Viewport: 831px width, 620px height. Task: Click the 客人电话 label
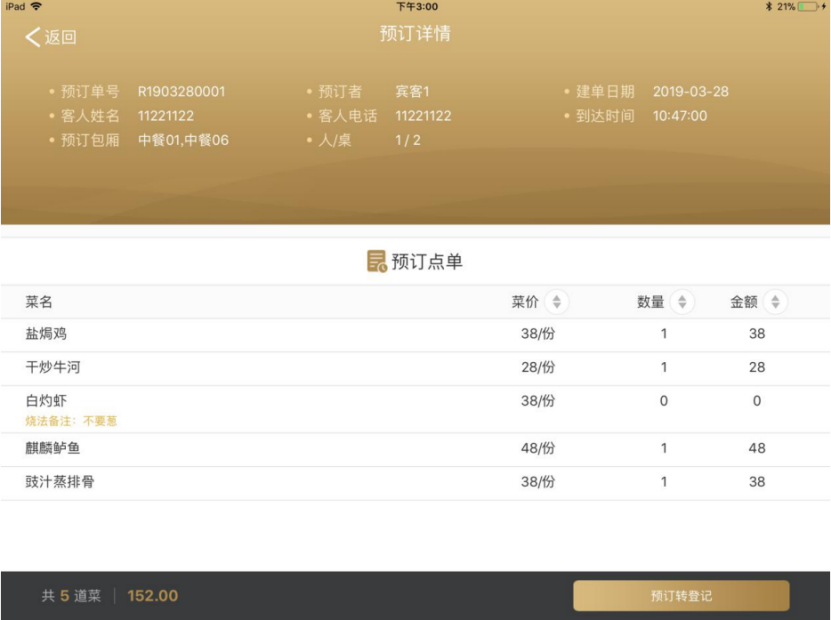(348, 116)
